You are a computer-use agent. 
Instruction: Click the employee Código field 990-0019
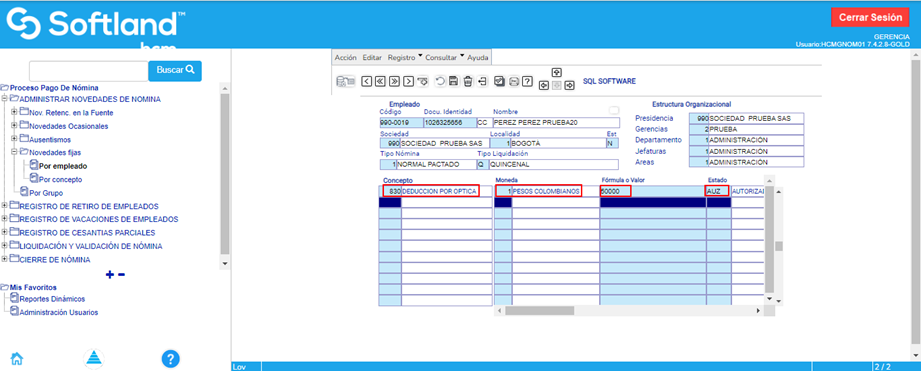(401, 123)
